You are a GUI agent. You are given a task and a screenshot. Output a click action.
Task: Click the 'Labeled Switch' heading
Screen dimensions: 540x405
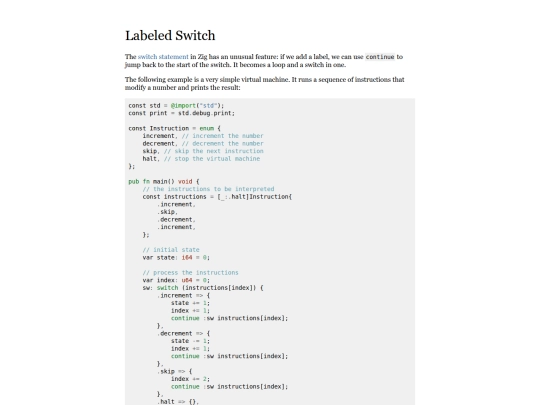170,35
